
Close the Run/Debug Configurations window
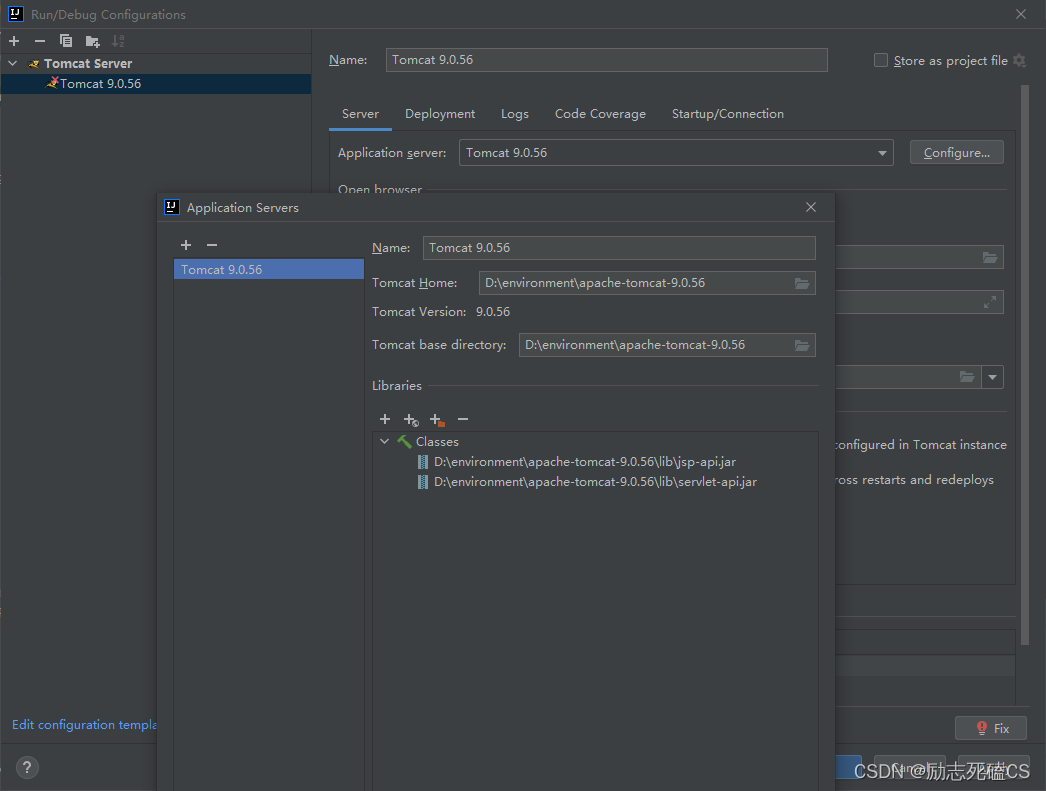pos(1021,14)
